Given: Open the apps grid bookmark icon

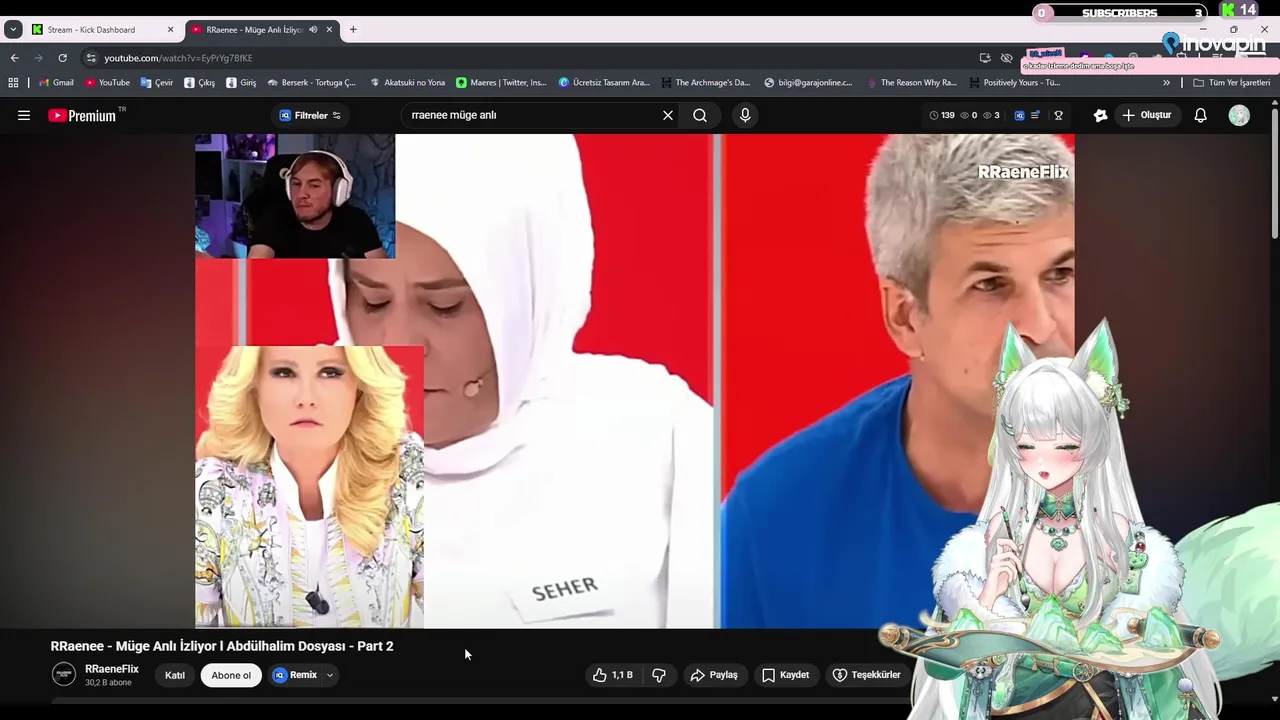Looking at the screenshot, I should 13,83.
